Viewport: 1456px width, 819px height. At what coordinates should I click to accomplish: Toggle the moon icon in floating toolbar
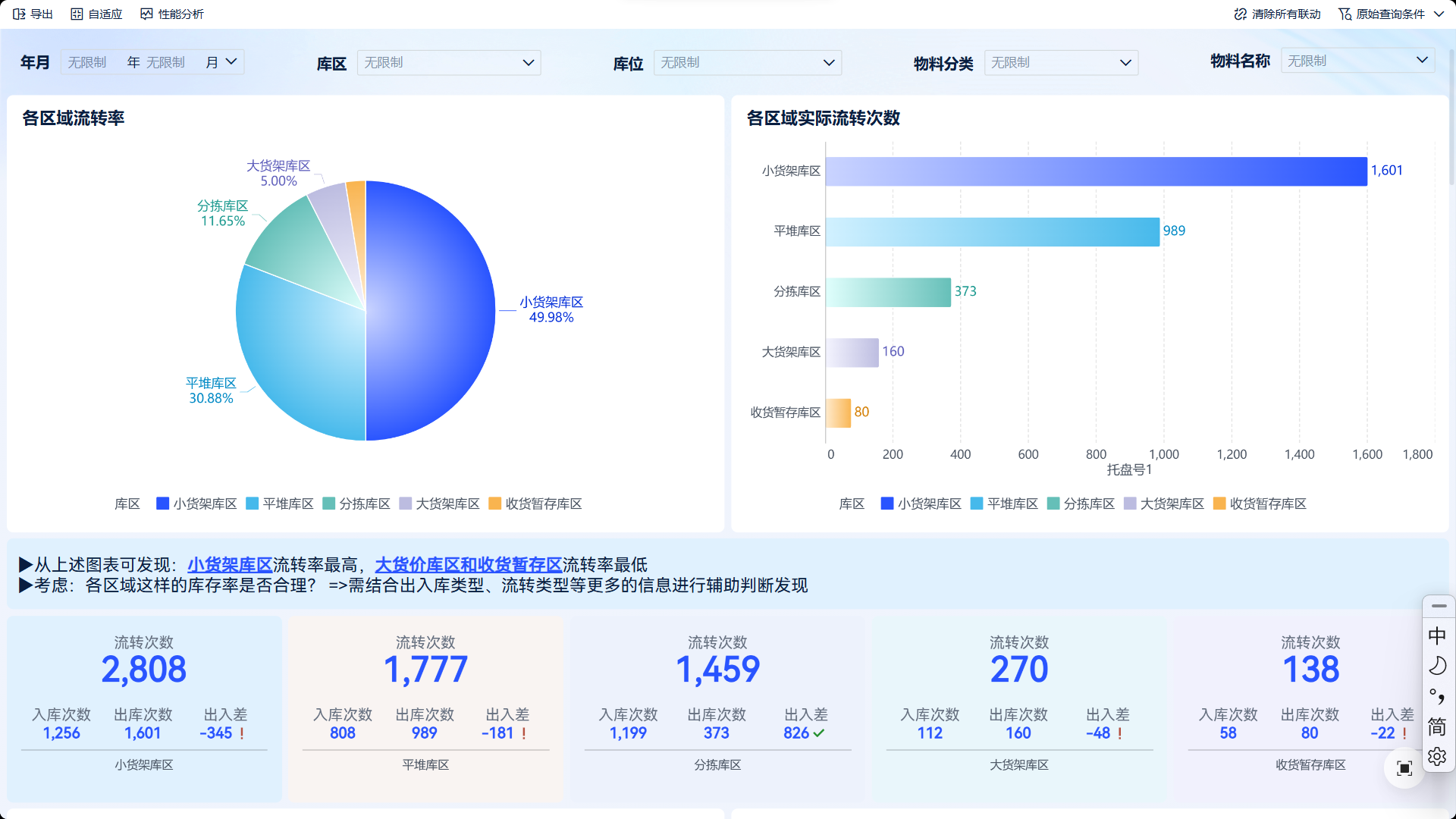coord(1437,666)
